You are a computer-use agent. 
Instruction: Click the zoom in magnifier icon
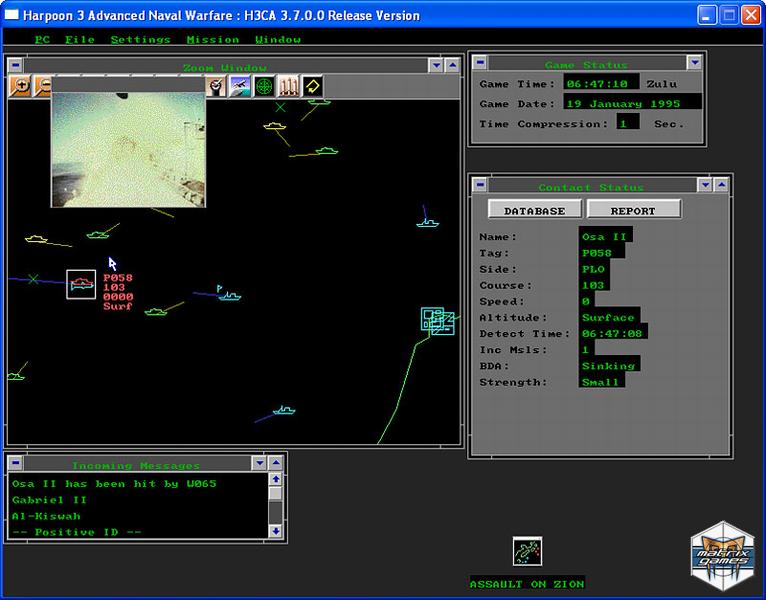click(19, 87)
